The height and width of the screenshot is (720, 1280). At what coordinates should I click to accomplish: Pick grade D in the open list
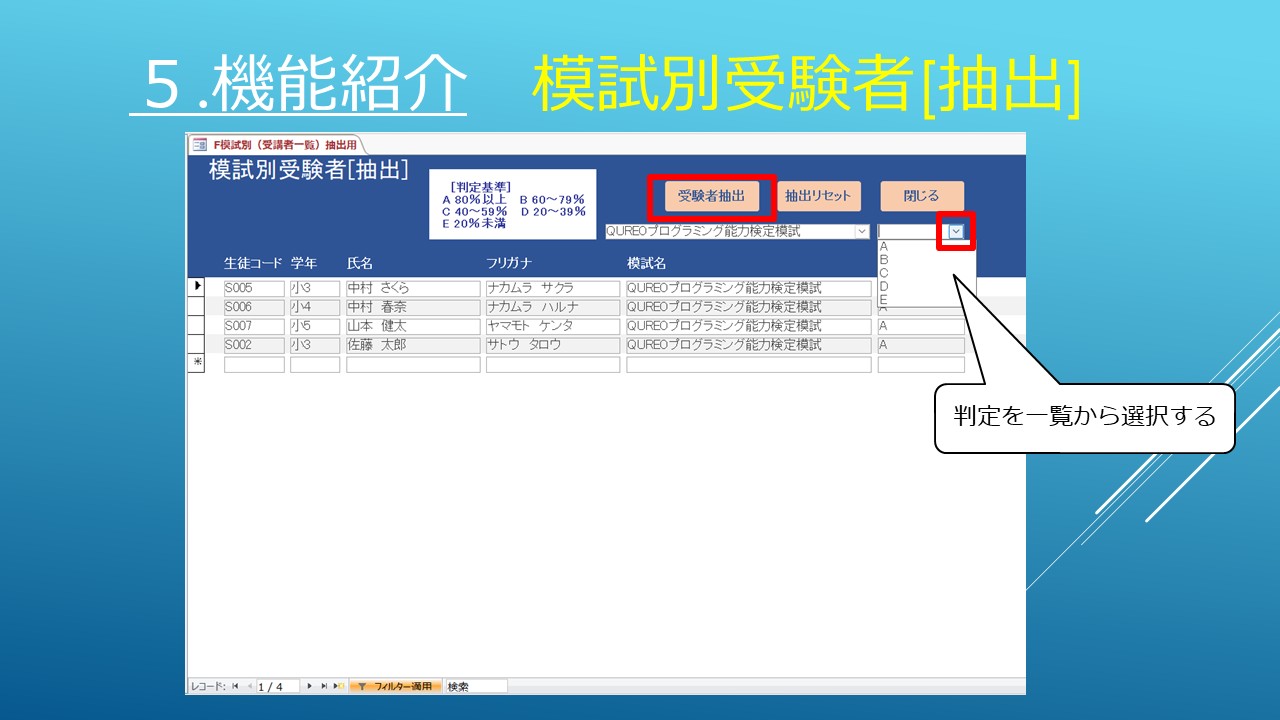point(883,286)
